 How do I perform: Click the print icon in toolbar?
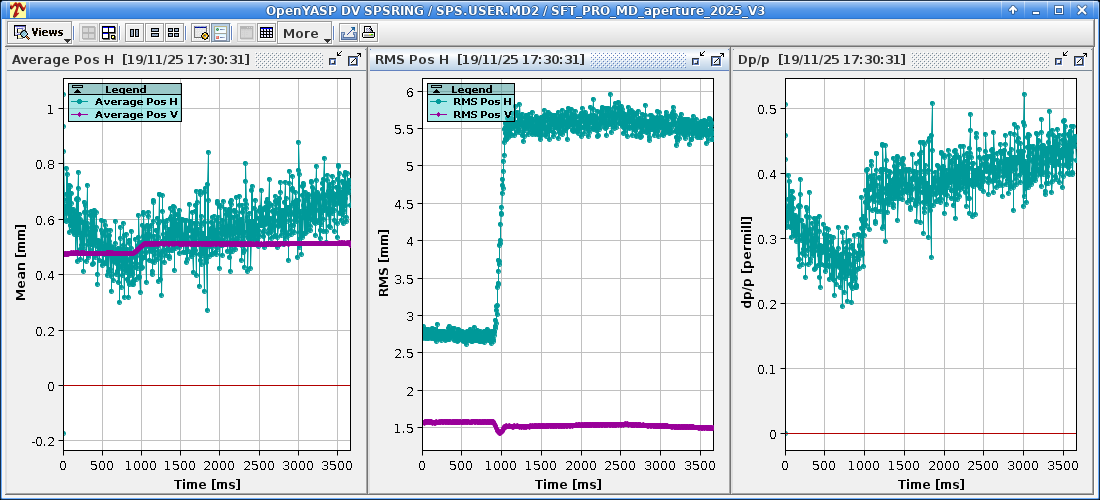tap(367, 32)
